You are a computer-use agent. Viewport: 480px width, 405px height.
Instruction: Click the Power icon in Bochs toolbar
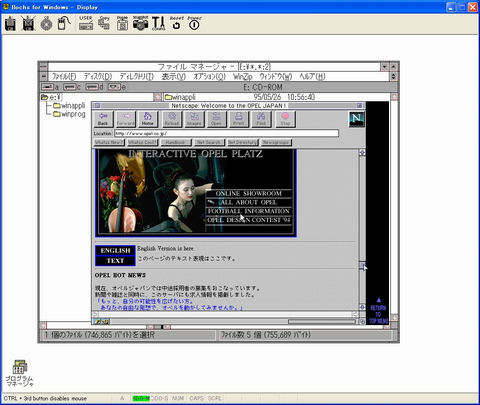pos(194,23)
